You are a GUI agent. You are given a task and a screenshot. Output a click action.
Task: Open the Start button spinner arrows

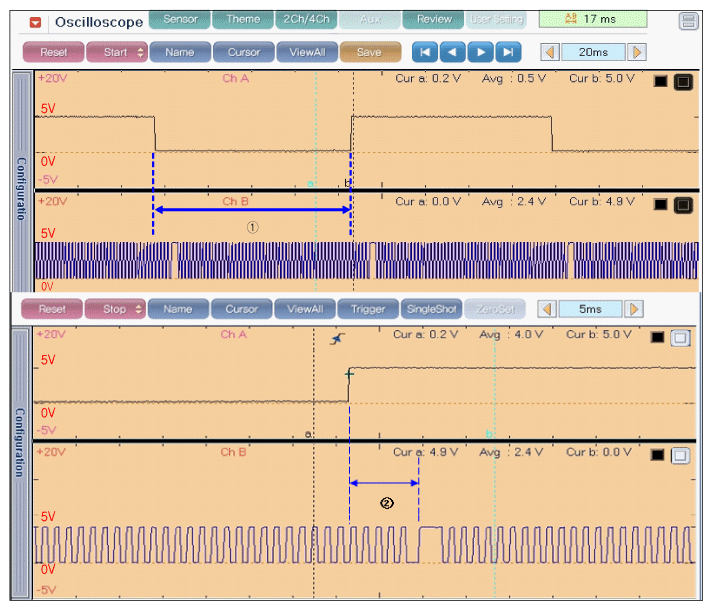point(140,52)
